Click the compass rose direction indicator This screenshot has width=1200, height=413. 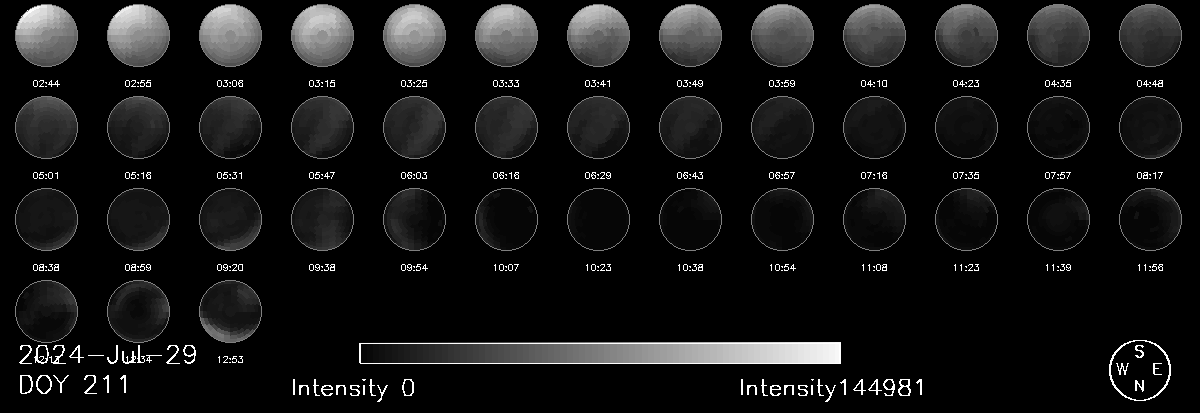pyautogui.click(x=1139, y=369)
